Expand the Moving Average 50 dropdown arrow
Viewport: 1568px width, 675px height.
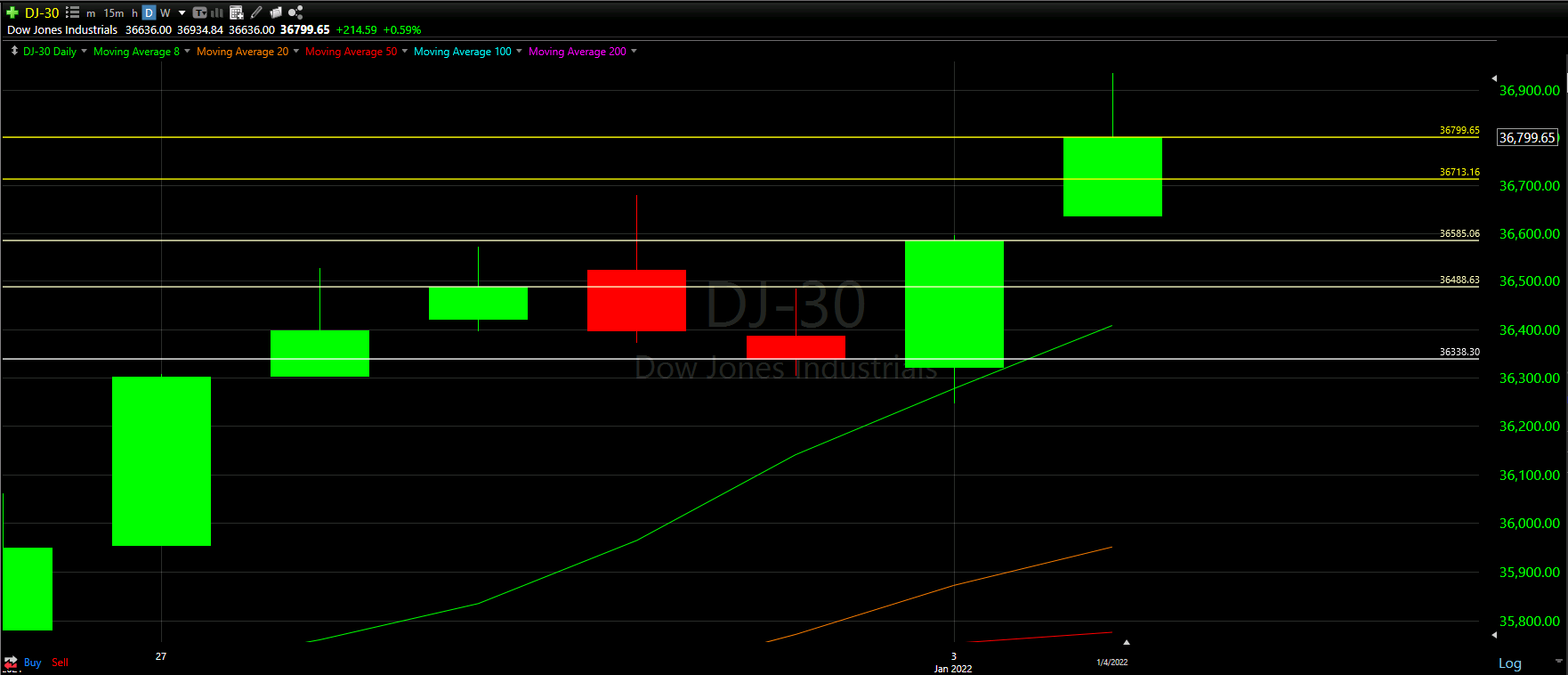[x=405, y=51]
